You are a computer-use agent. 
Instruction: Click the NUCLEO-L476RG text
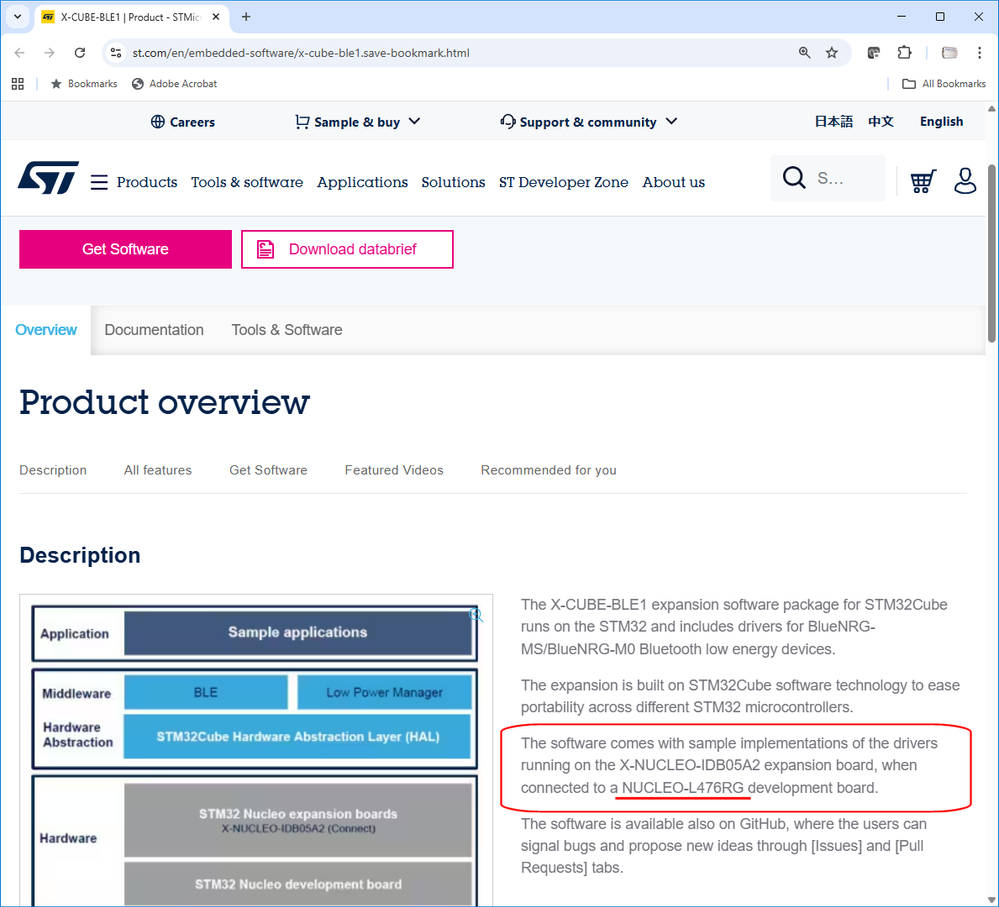[x=682, y=788]
